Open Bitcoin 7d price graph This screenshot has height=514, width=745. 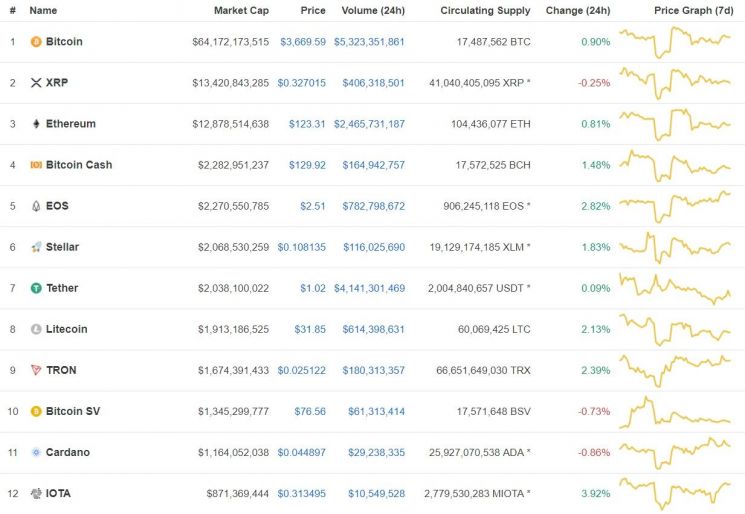(675, 42)
